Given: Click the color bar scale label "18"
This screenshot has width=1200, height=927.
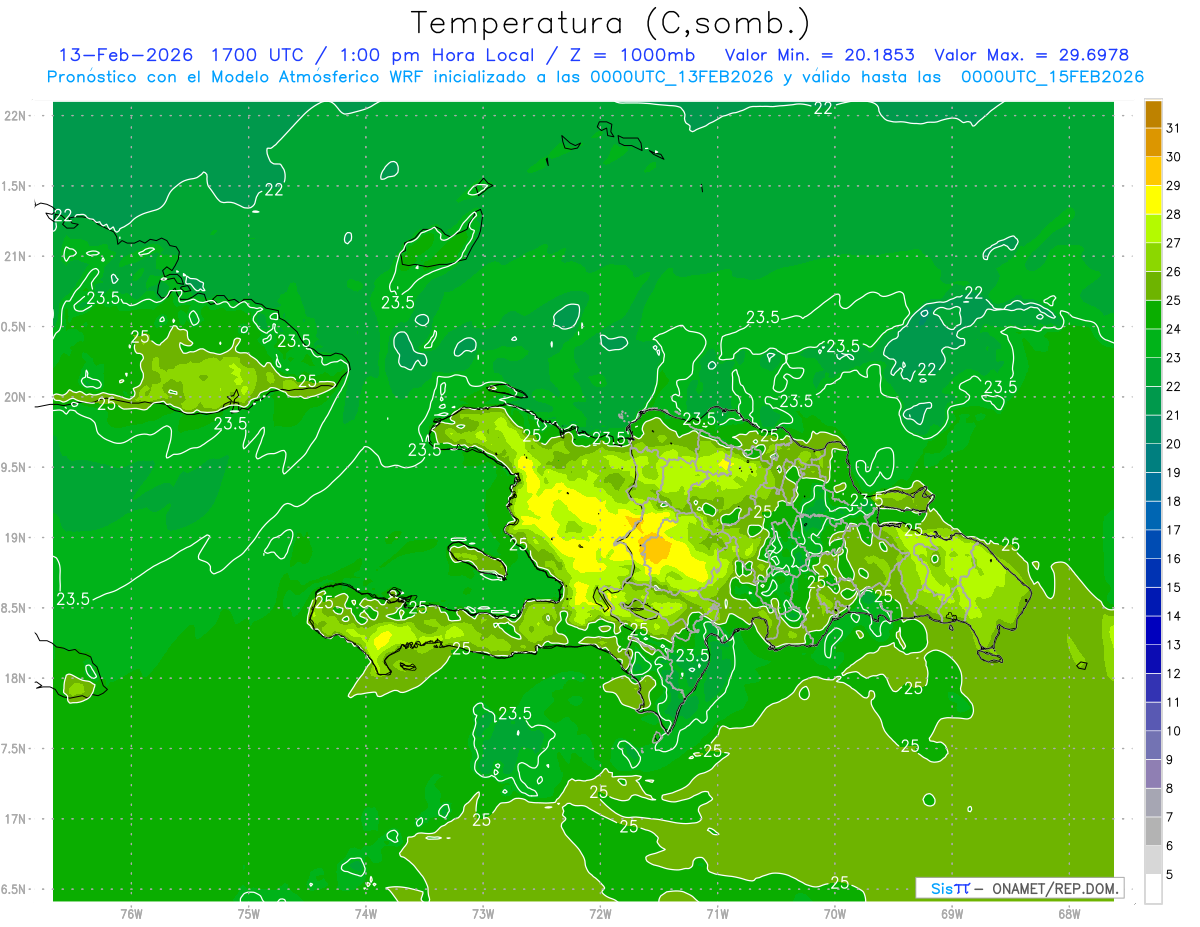Looking at the screenshot, I should click(1174, 502).
